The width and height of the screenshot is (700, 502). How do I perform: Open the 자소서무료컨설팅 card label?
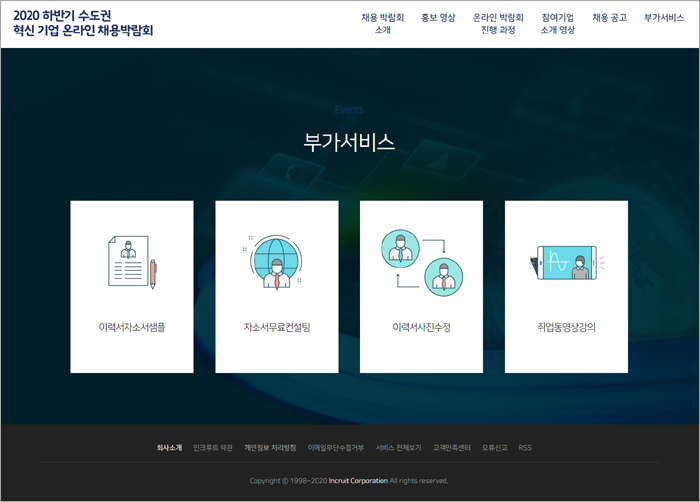point(277,327)
